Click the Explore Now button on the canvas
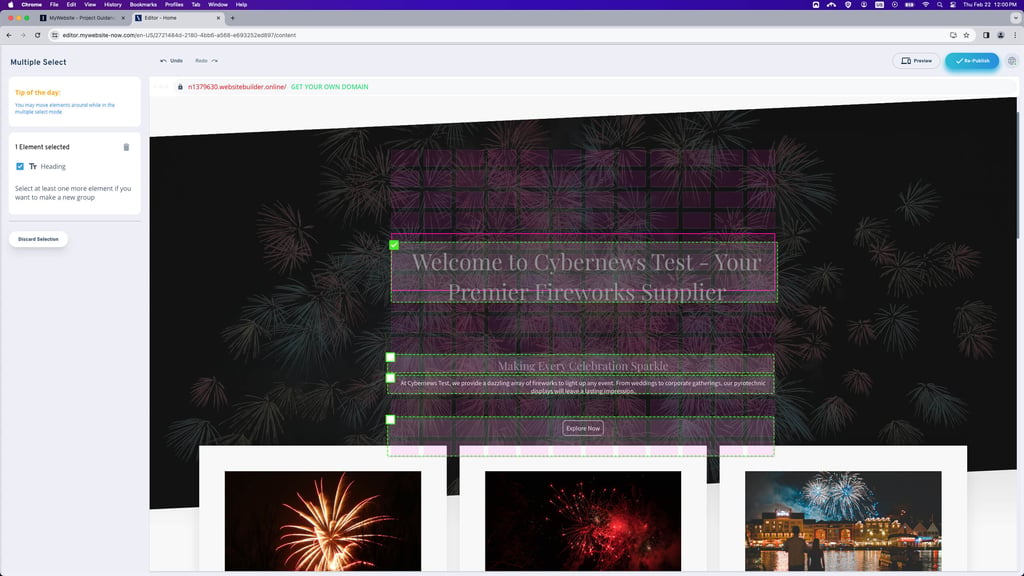1024x576 pixels. point(583,428)
